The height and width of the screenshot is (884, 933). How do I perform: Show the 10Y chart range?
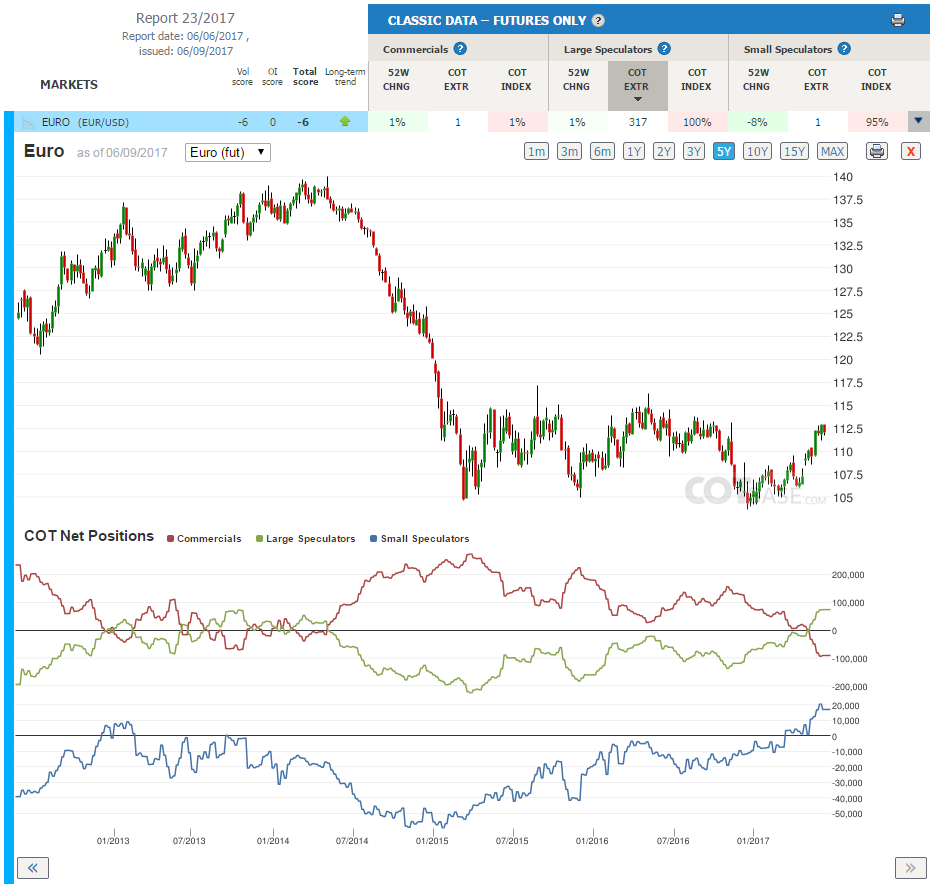757,152
